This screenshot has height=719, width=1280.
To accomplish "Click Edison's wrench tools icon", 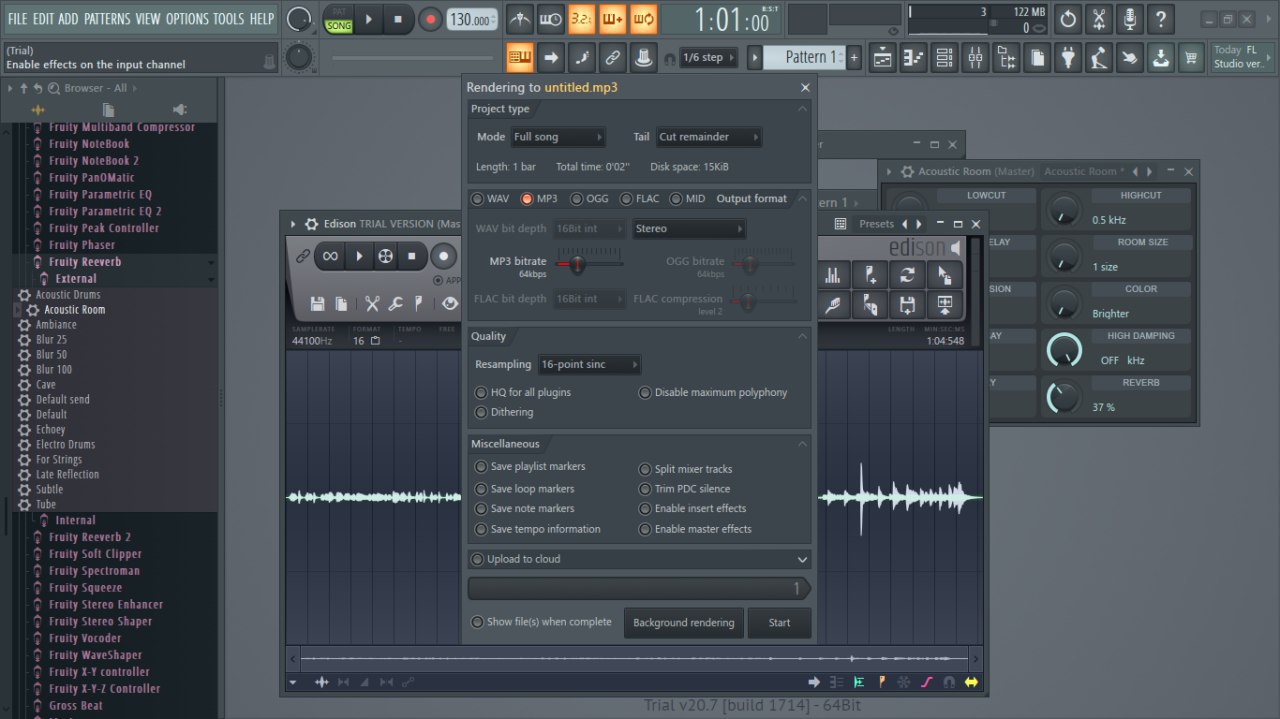I will pyautogui.click(x=396, y=304).
